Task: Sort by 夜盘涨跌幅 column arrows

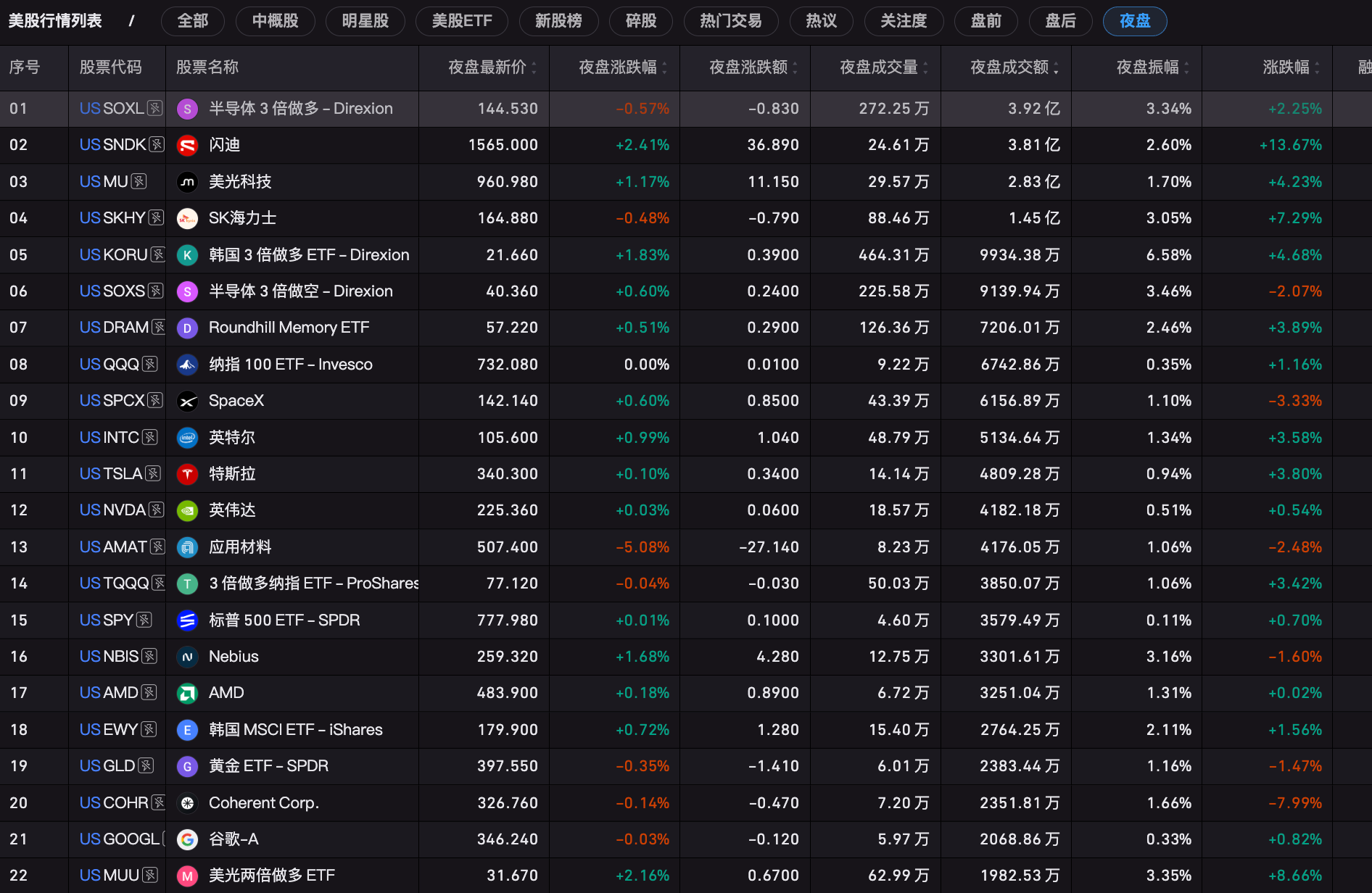Action: coord(664,68)
